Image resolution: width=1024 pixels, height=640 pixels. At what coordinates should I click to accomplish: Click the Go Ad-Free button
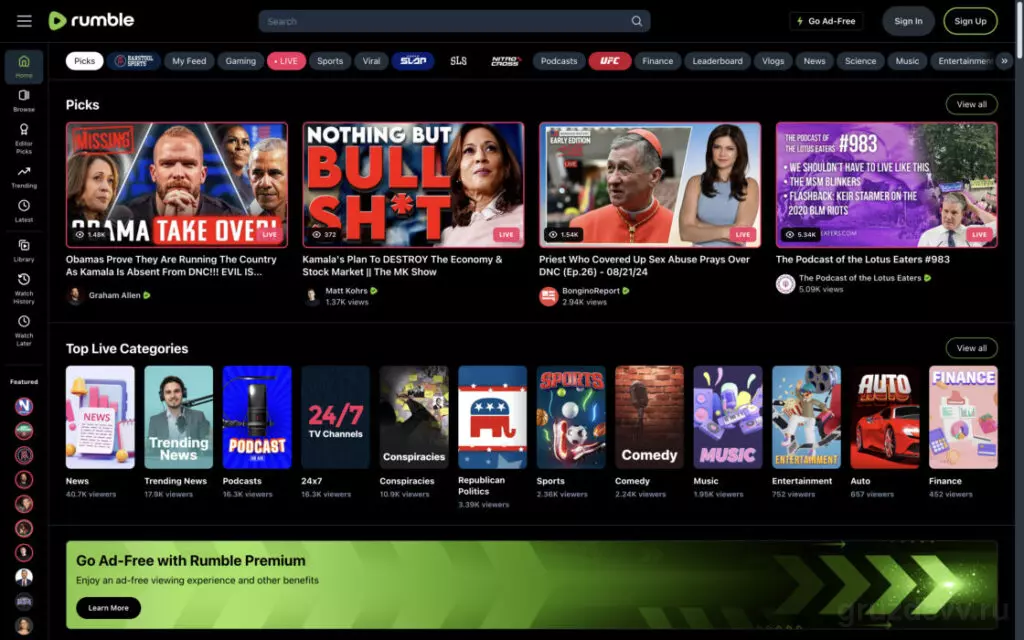tap(826, 21)
